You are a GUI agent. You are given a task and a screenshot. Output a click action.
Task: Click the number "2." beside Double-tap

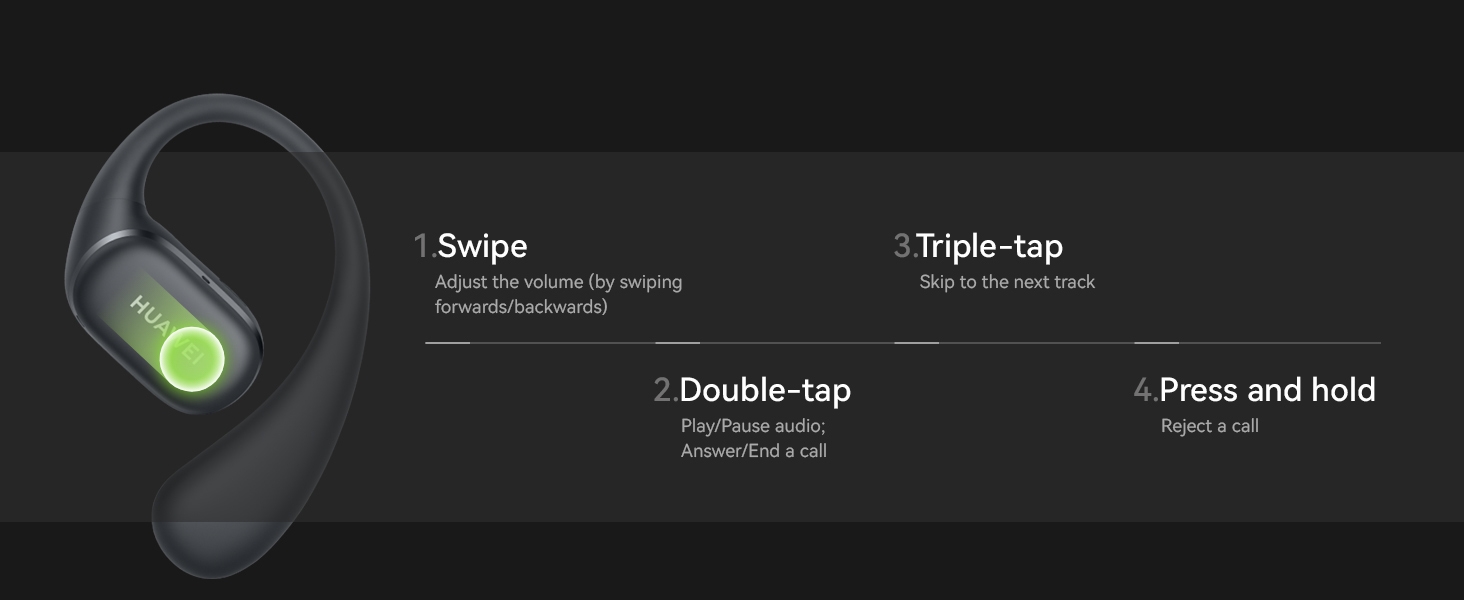point(665,390)
